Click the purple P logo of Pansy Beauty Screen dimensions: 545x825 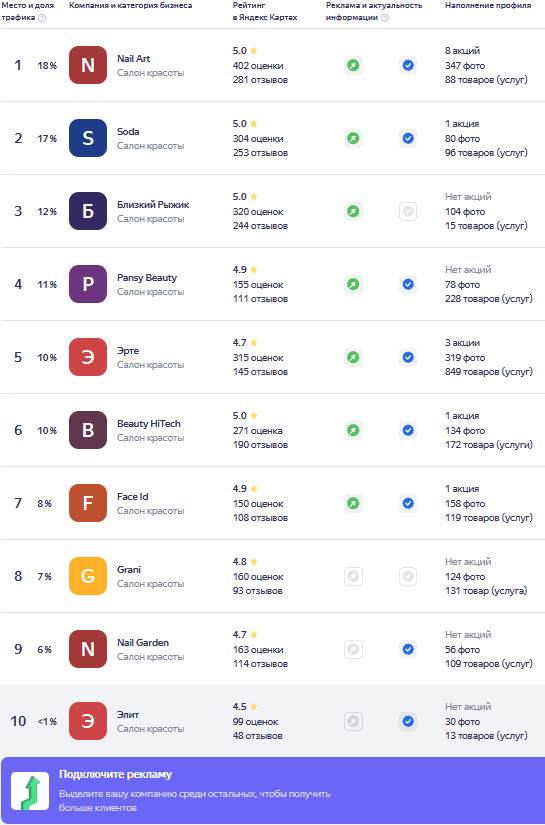pos(88,284)
